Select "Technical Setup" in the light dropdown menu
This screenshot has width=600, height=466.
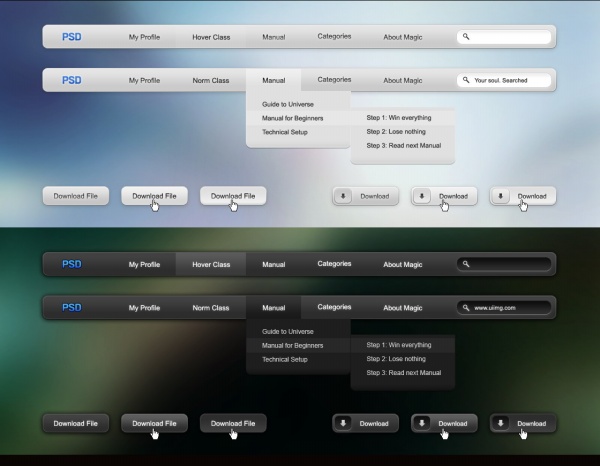pyautogui.click(x=285, y=132)
